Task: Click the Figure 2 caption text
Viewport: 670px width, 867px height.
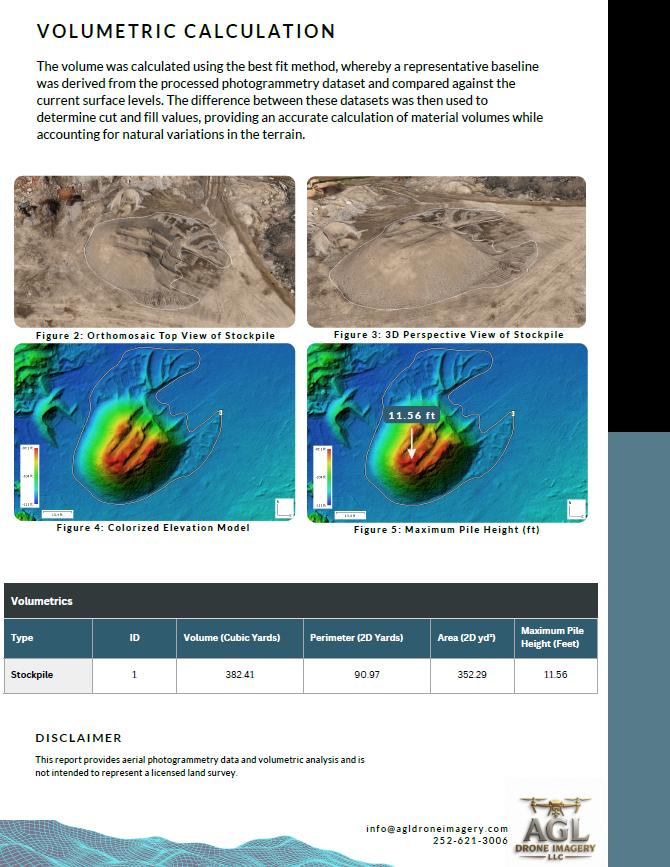Action: tap(155, 336)
